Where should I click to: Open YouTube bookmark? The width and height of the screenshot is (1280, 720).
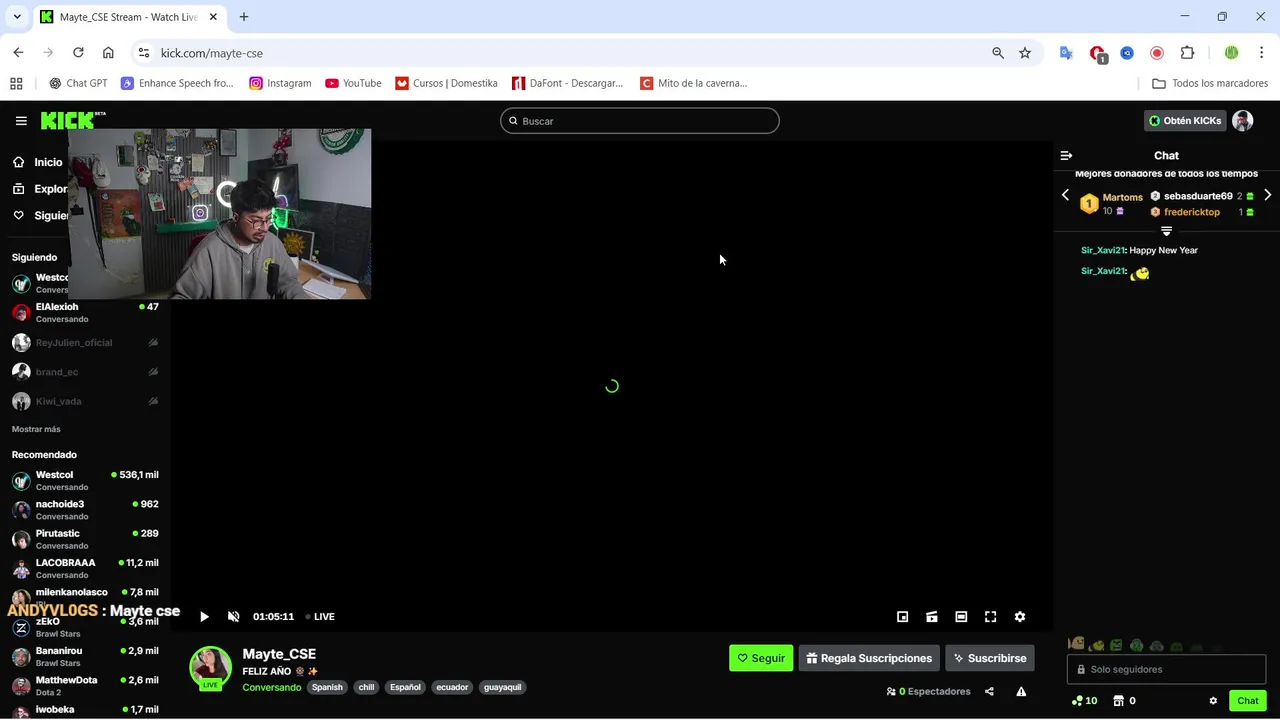(353, 83)
